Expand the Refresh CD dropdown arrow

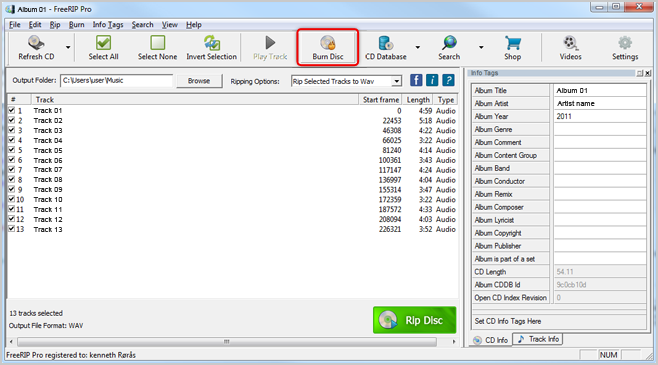point(68,47)
